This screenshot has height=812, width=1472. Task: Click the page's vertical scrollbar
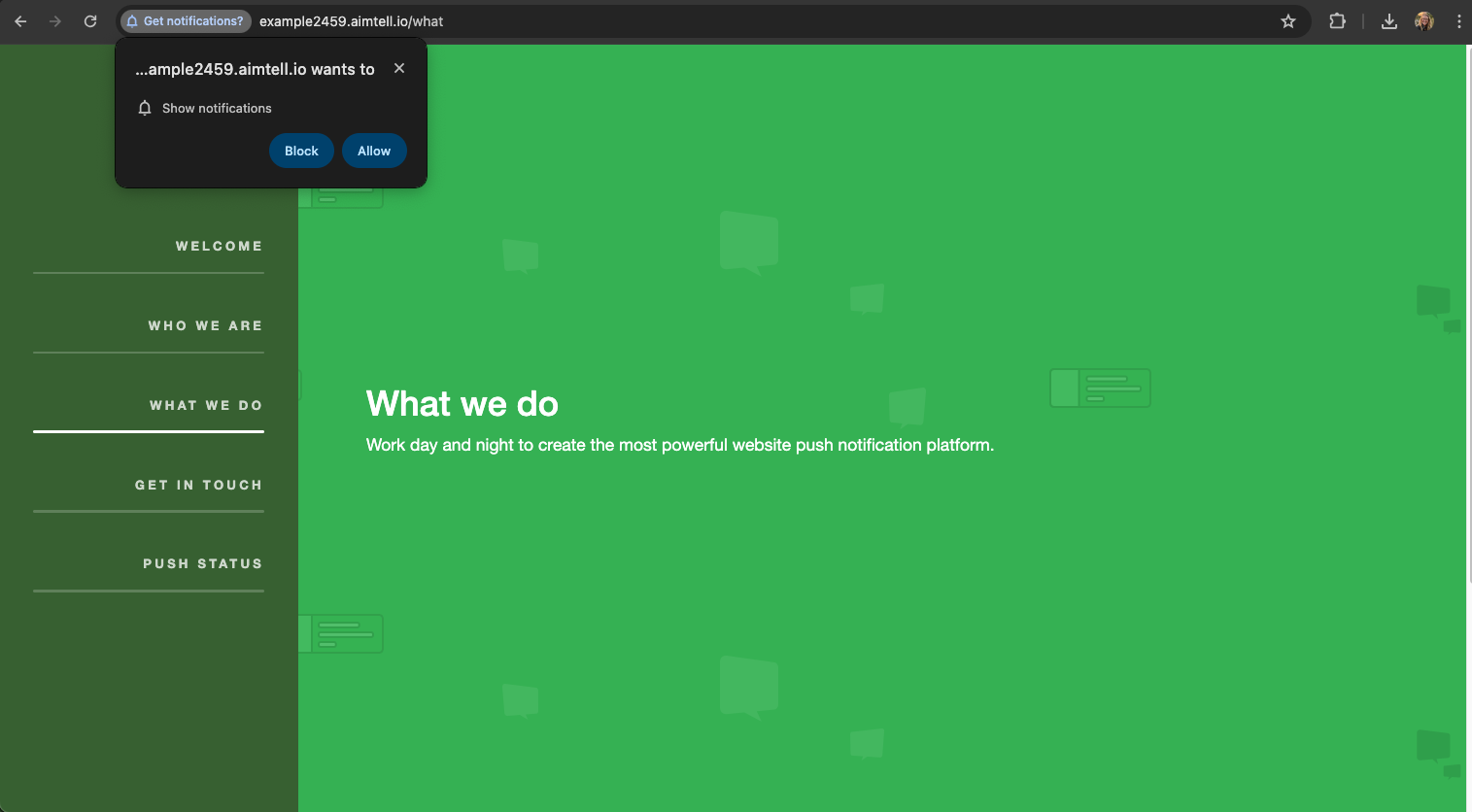[x=1468, y=311]
